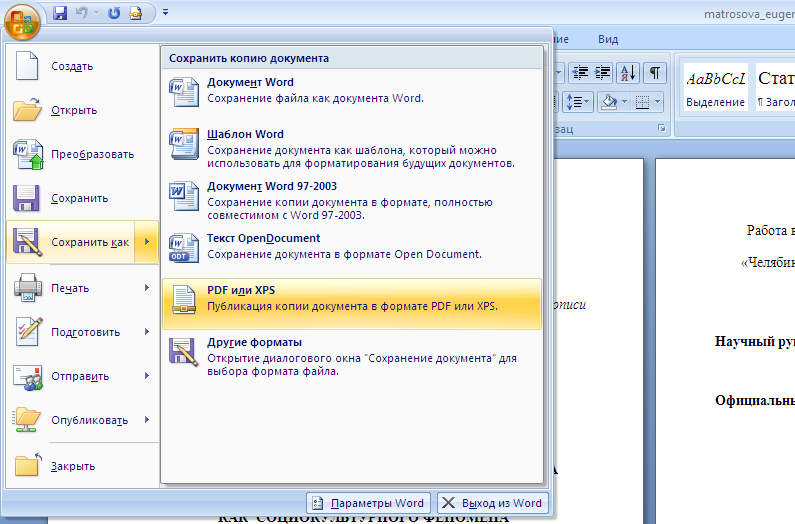795x524 pixels.
Task: Click the Redo icon in Quick Access toolbar
Action: tap(114, 13)
